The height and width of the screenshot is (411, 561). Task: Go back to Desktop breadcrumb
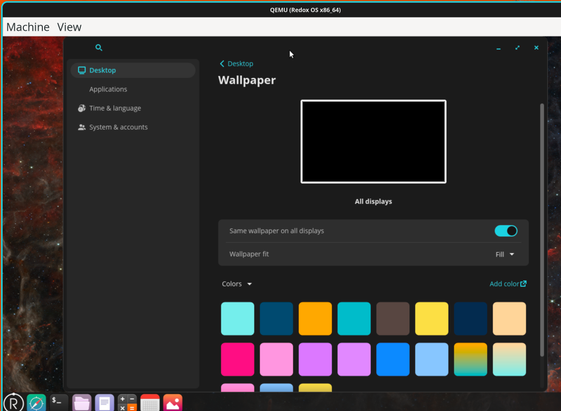(236, 64)
